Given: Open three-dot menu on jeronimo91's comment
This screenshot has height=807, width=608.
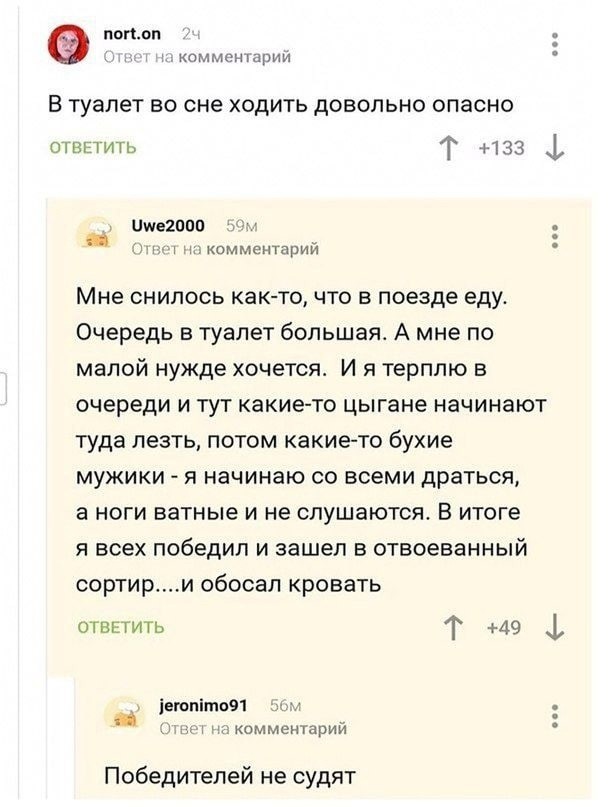Looking at the screenshot, I should coord(554,717).
